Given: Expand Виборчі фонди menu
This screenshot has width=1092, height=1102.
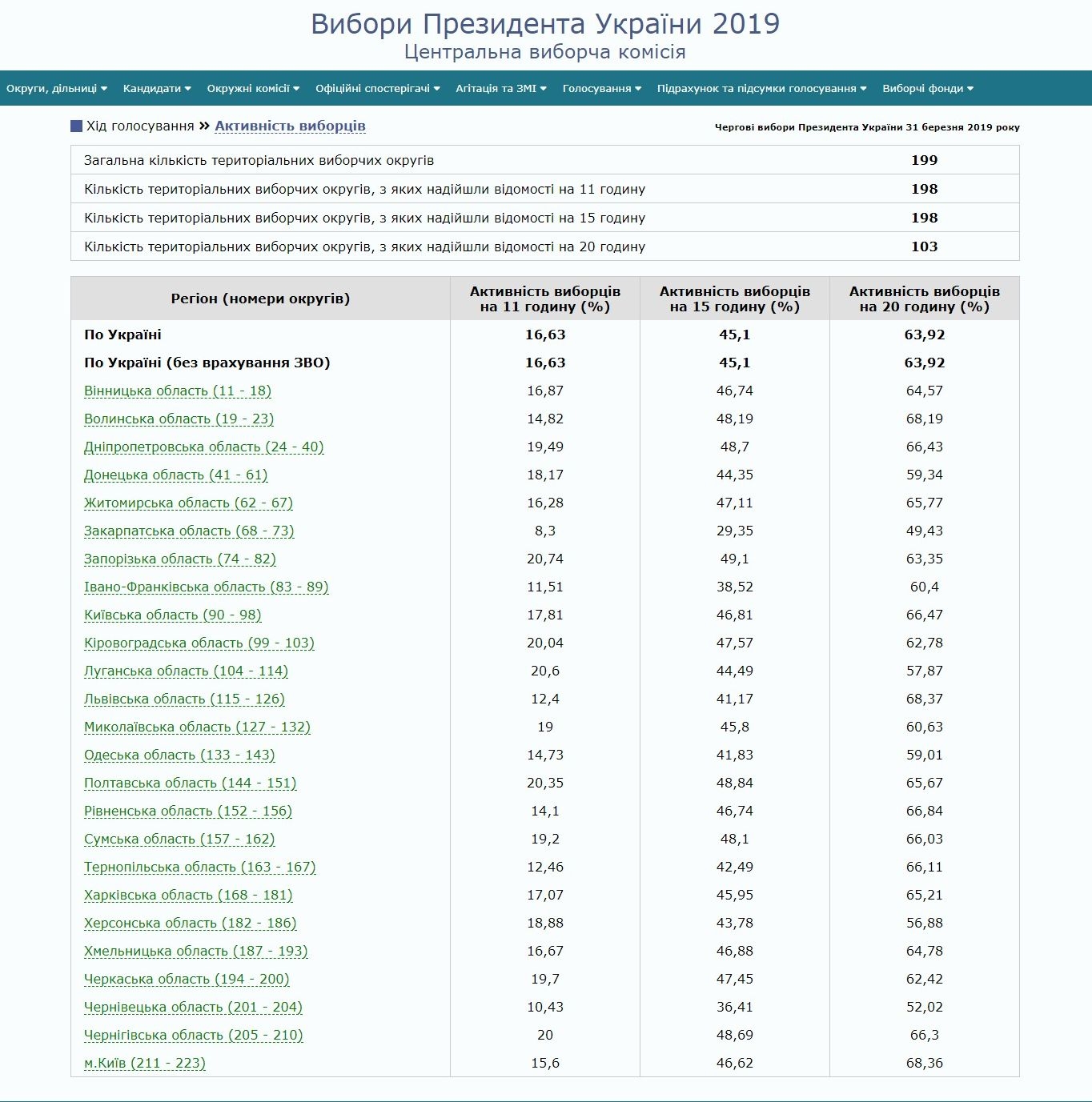Looking at the screenshot, I should (x=927, y=89).
